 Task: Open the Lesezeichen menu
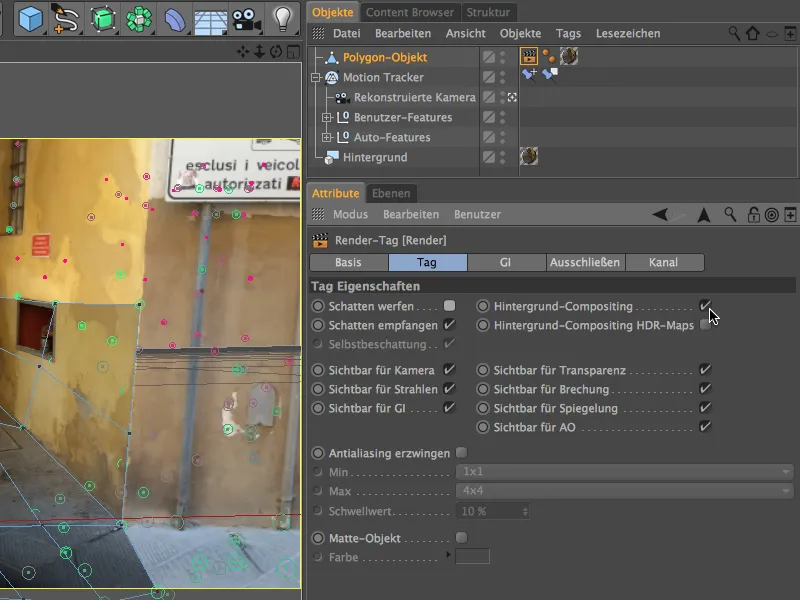[628, 34]
